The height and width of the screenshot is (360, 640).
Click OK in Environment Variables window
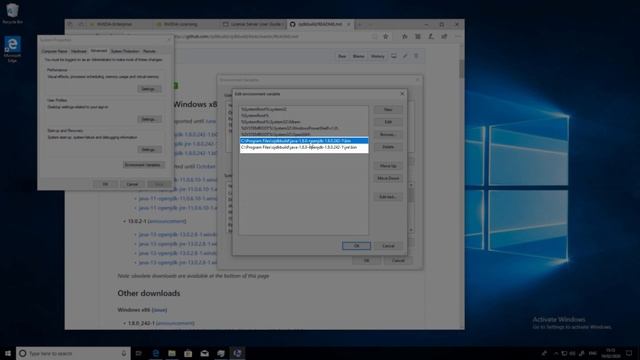point(367,260)
